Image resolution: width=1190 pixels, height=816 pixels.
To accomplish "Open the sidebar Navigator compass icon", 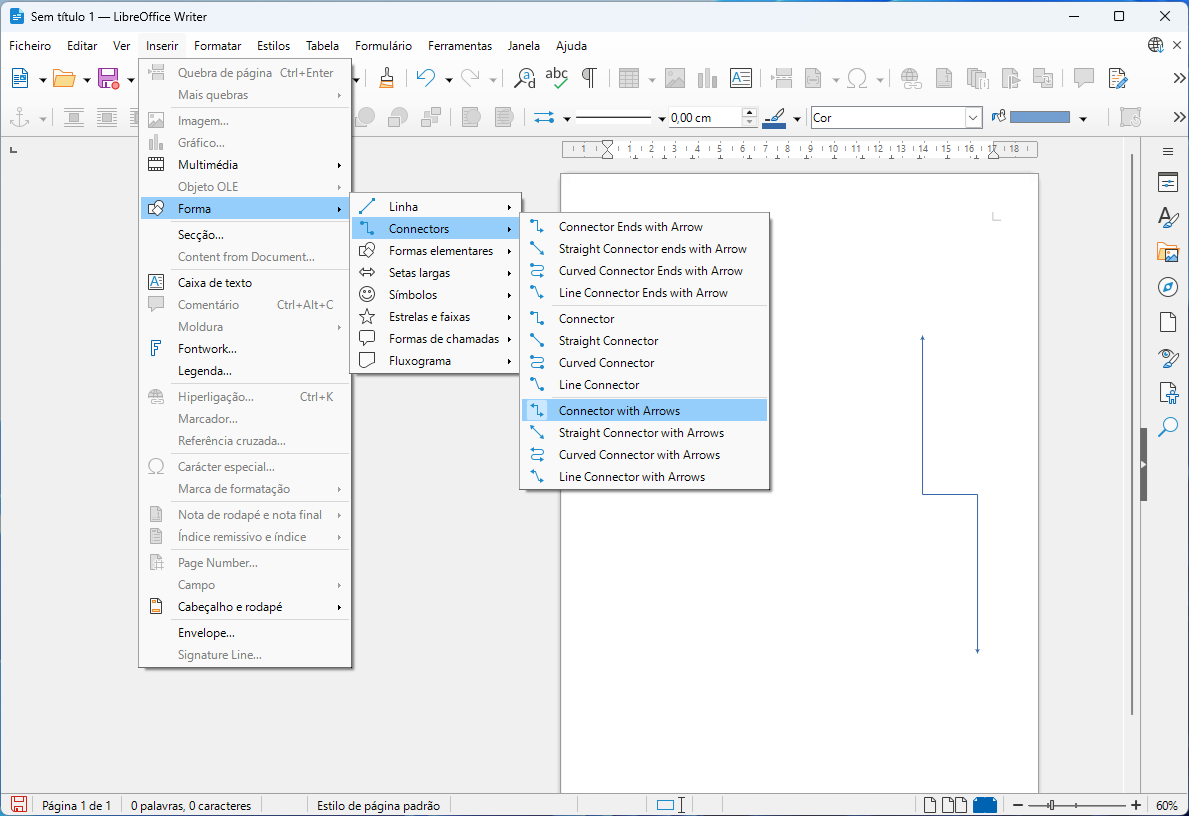I will tap(1168, 287).
